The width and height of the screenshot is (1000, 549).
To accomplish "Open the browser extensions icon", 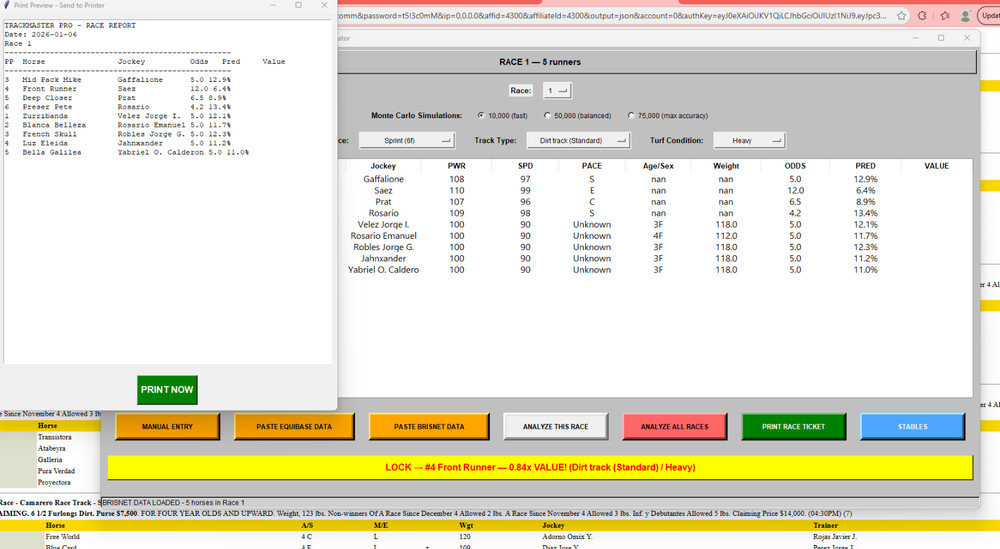I will coord(922,16).
